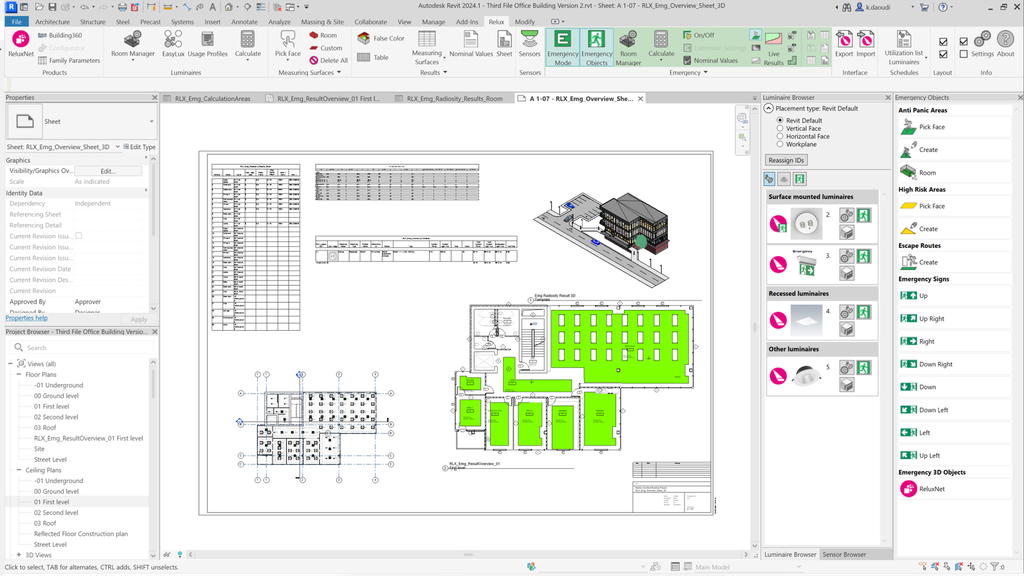
Task: Open Emergency Room Manager
Action: (628, 47)
